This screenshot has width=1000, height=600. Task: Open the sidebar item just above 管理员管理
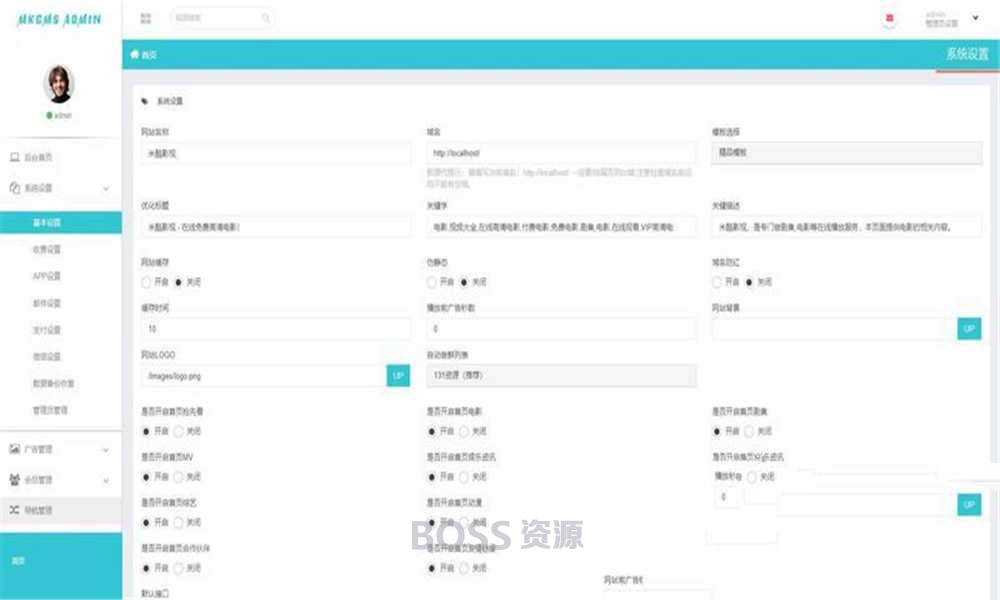[54, 383]
